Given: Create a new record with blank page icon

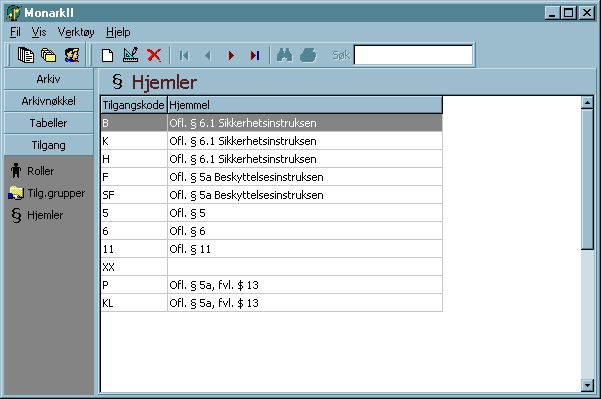Looking at the screenshot, I should (108, 56).
